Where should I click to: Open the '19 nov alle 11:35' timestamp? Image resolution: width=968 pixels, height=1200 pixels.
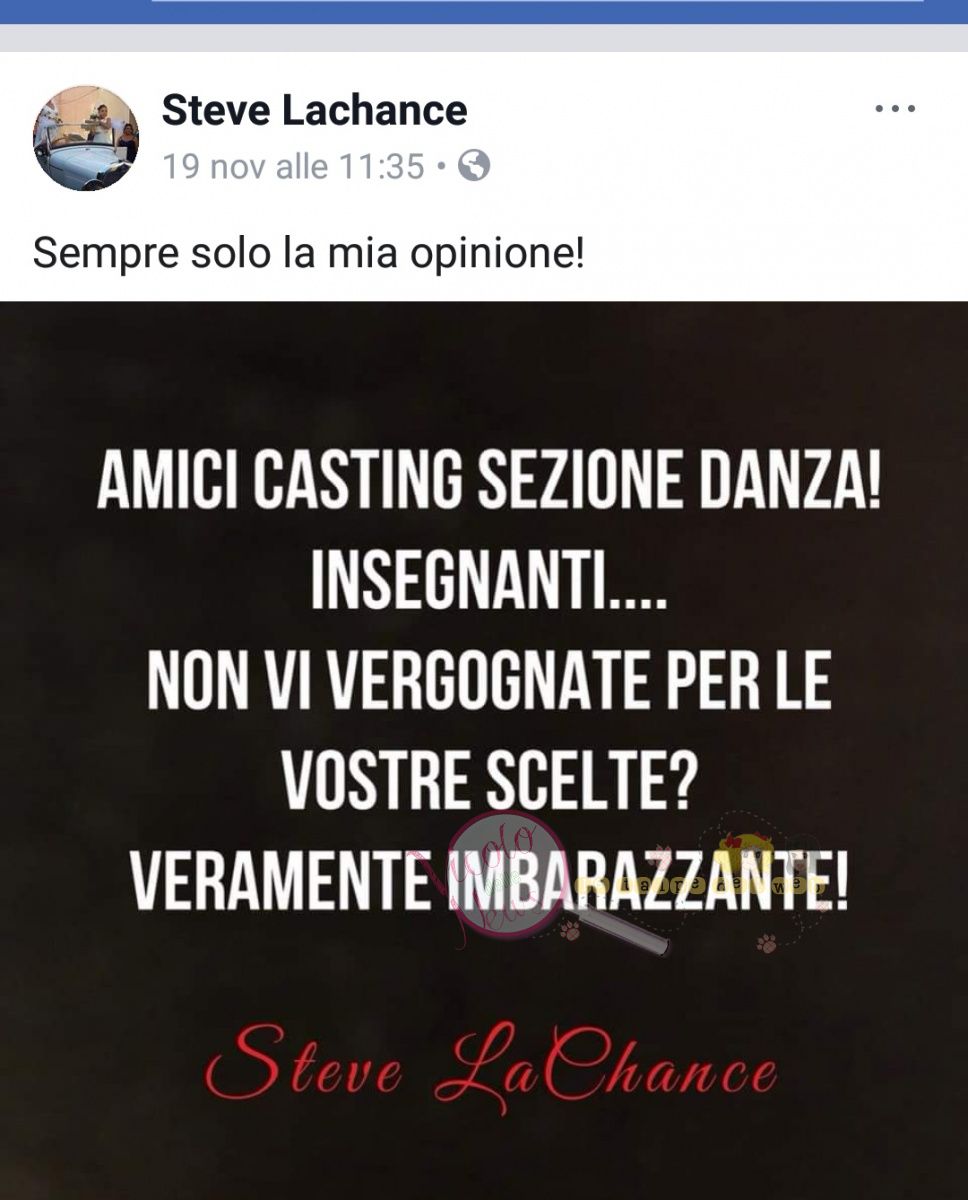(294, 165)
